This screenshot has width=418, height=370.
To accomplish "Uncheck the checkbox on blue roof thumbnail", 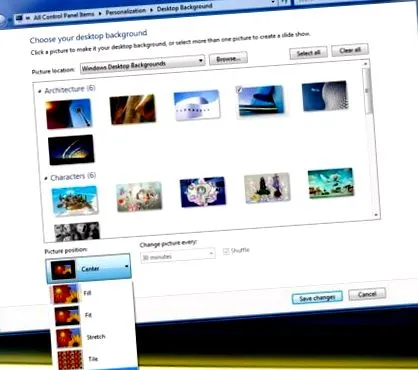I will (x=239, y=89).
